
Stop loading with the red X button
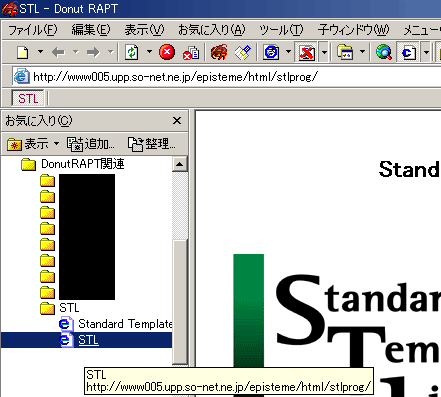coord(167,52)
